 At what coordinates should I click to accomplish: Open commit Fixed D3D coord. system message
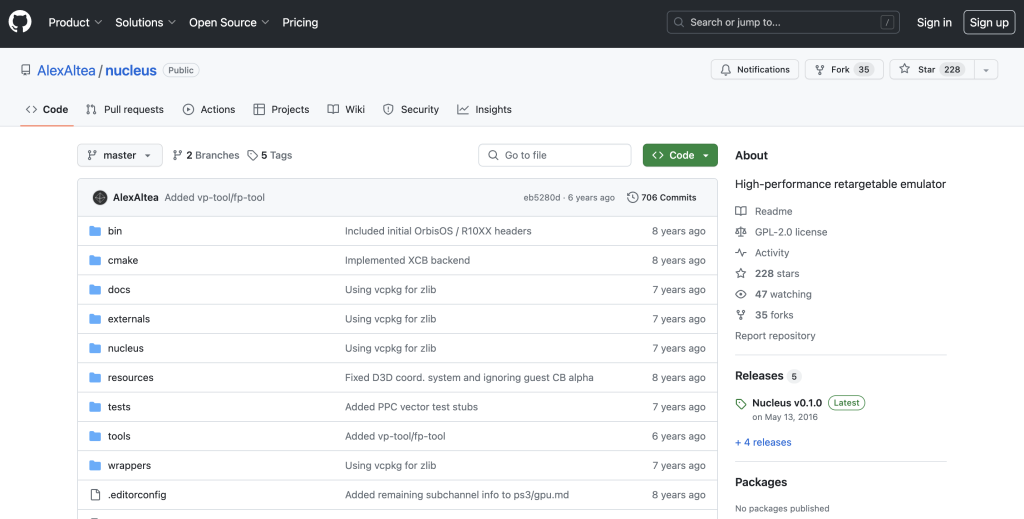pyautogui.click(x=469, y=378)
